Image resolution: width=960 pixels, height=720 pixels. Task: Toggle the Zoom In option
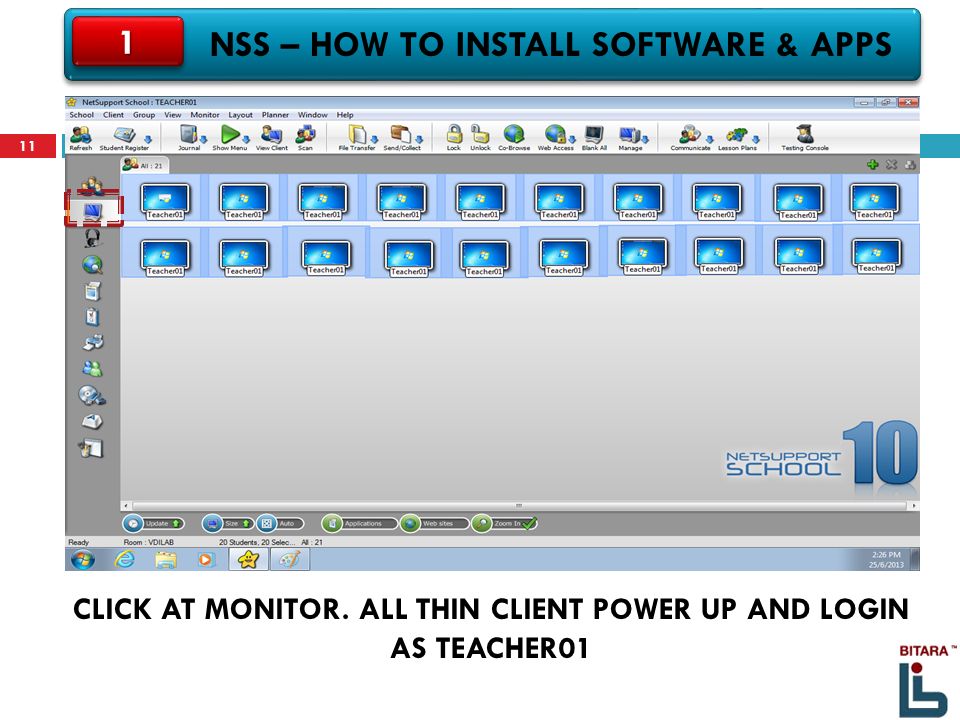click(504, 523)
